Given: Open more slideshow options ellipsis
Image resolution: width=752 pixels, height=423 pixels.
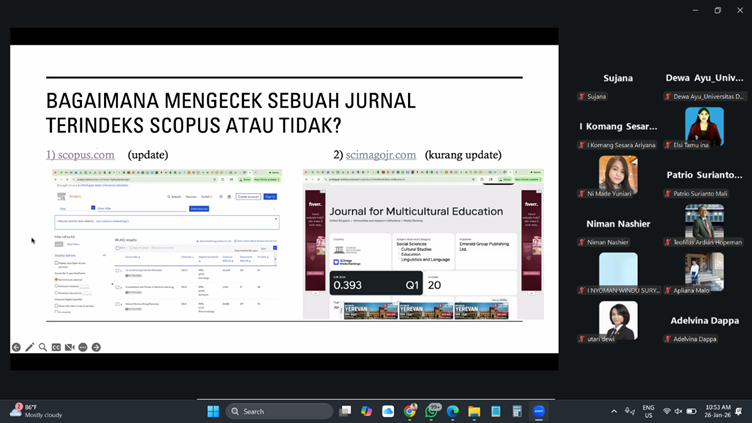Looking at the screenshot, I should (83, 347).
